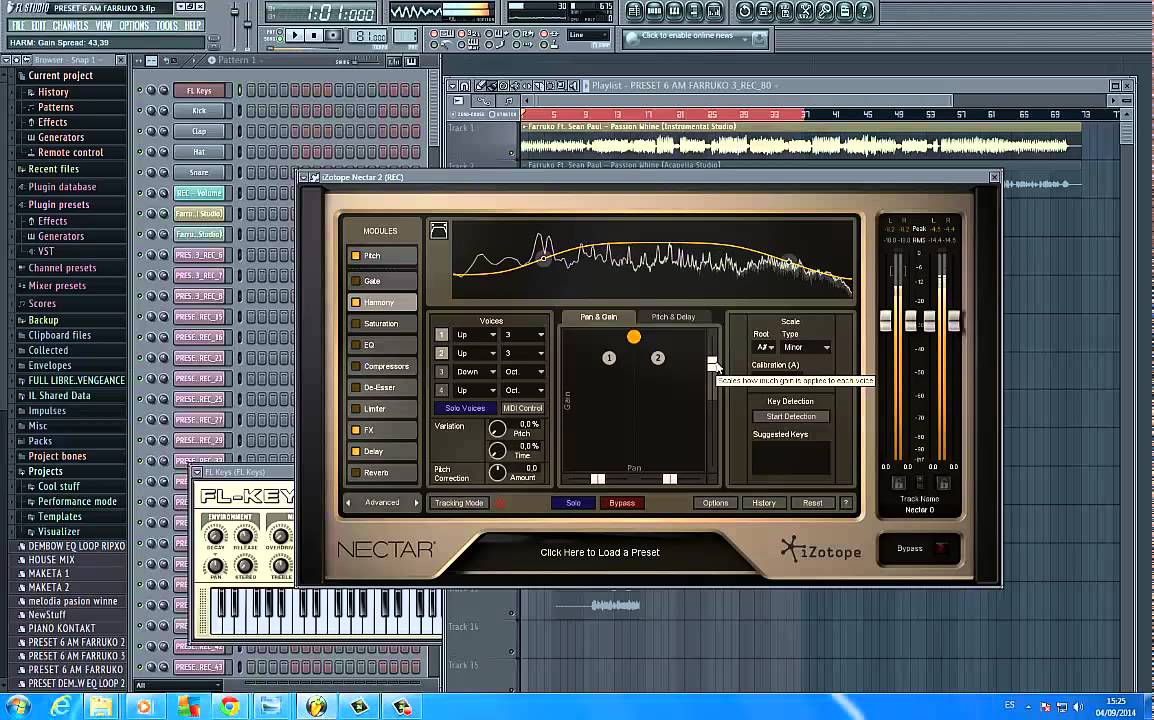Image resolution: width=1154 pixels, height=720 pixels.
Task: Click the left lock icon under the Nectar meters
Action: [898, 483]
